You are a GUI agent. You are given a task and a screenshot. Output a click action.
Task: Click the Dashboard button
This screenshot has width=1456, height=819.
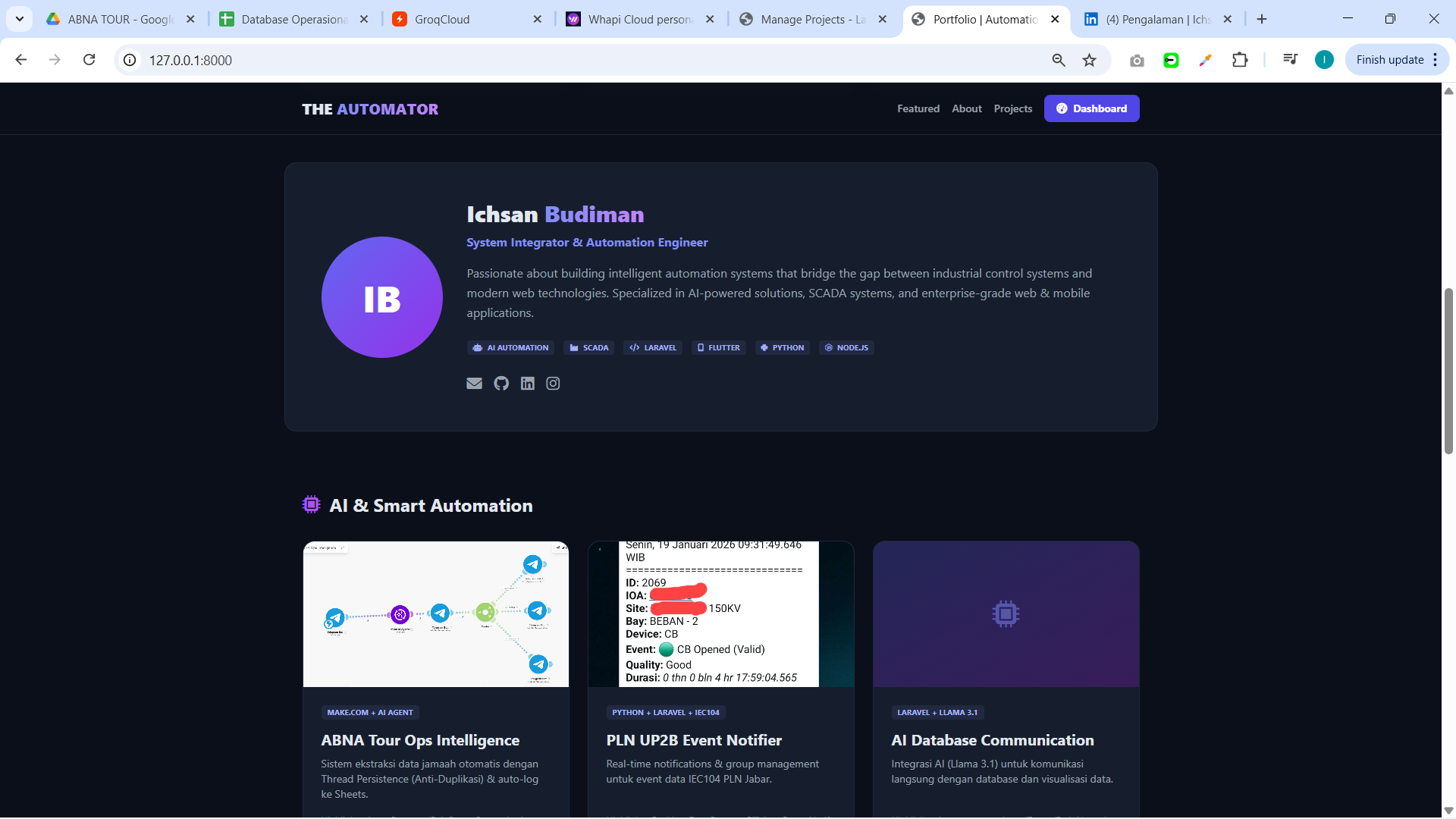pyautogui.click(x=1091, y=108)
